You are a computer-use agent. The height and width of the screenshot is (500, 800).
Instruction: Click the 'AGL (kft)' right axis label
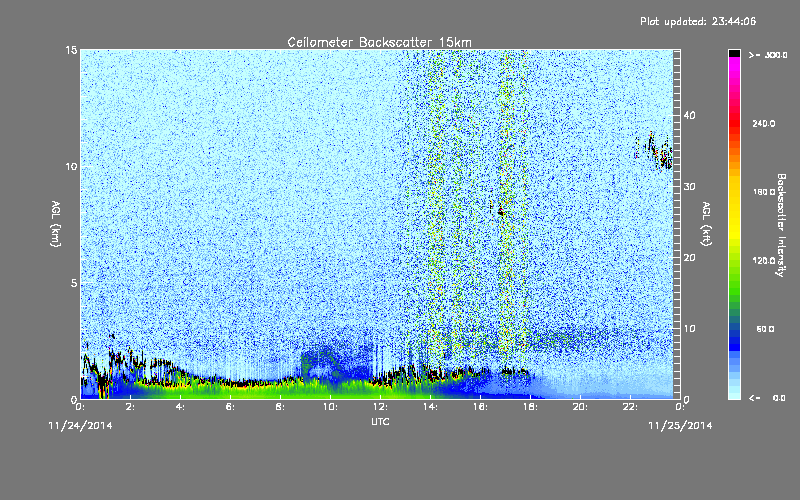707,224
